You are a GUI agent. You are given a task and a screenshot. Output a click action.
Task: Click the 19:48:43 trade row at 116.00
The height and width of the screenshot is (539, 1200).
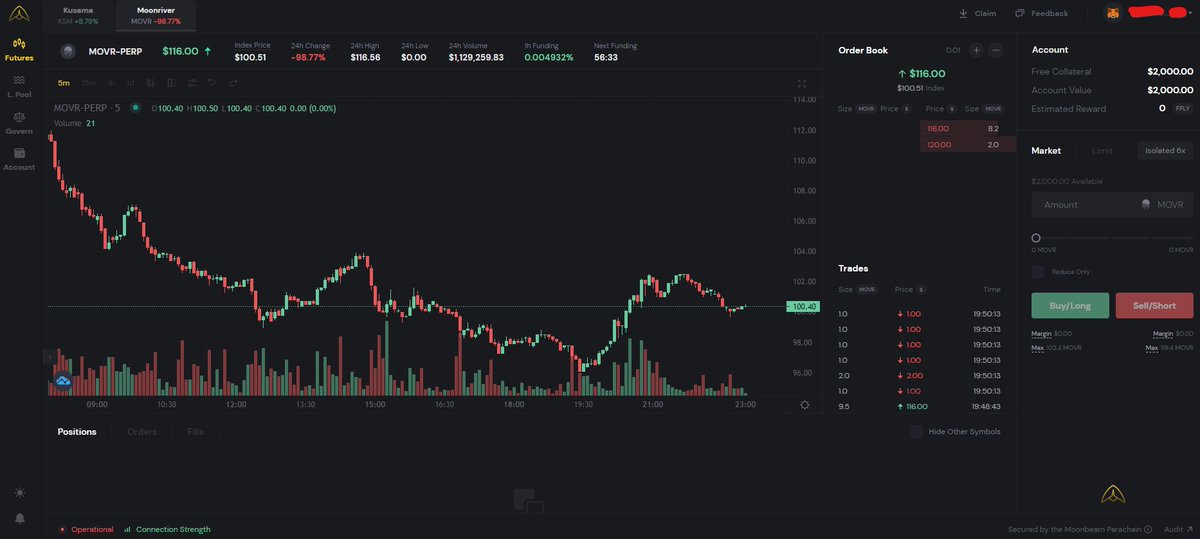pos(920,406)
